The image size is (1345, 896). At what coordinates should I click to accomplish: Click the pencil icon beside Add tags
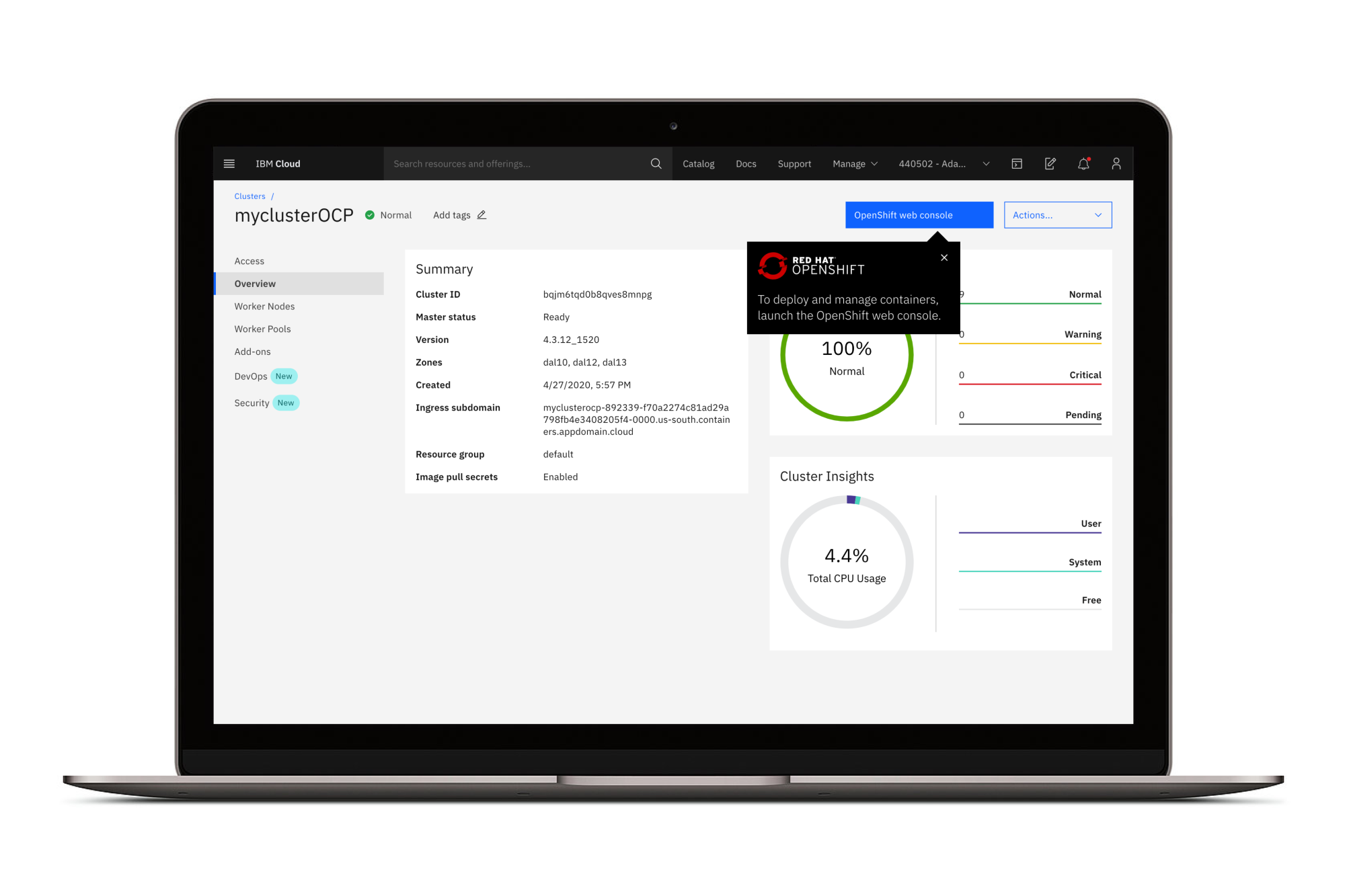482,215
